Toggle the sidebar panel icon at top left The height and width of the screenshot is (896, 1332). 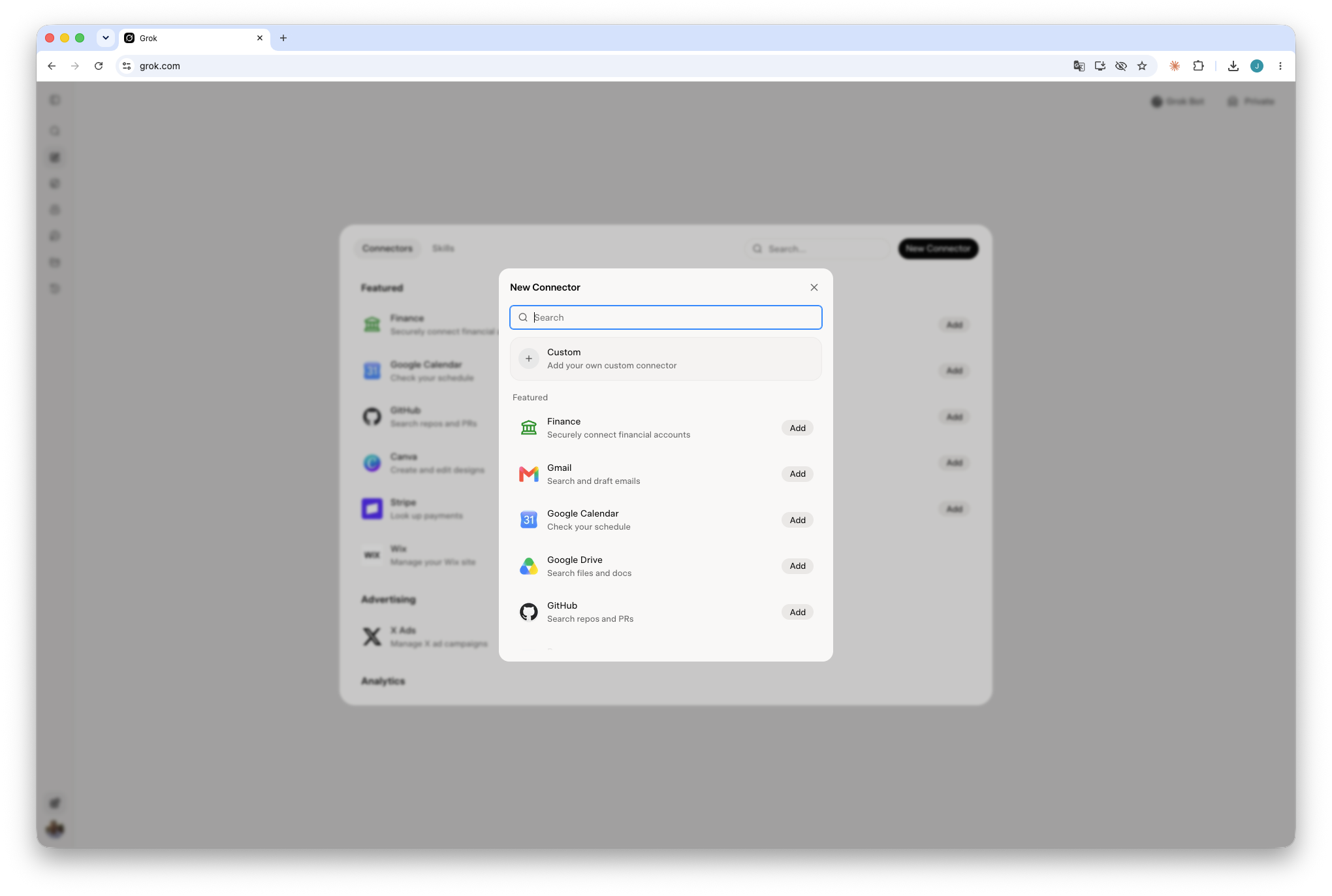click(55, 100)
